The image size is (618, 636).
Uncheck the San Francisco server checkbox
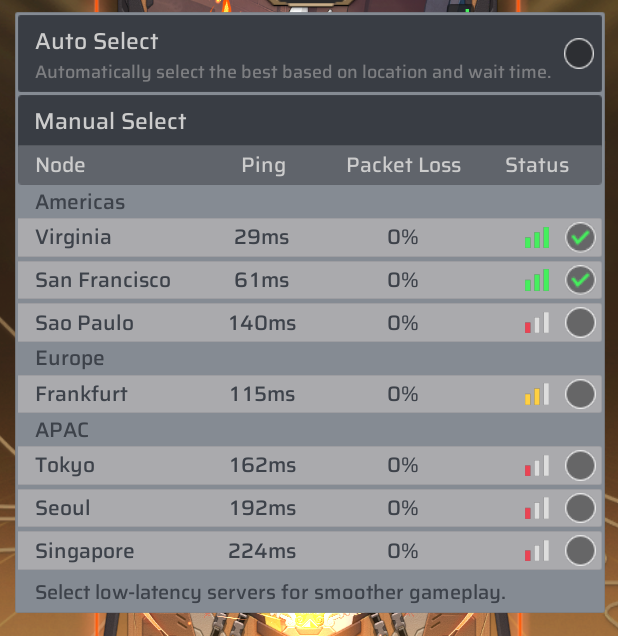[x=580, y=280]
